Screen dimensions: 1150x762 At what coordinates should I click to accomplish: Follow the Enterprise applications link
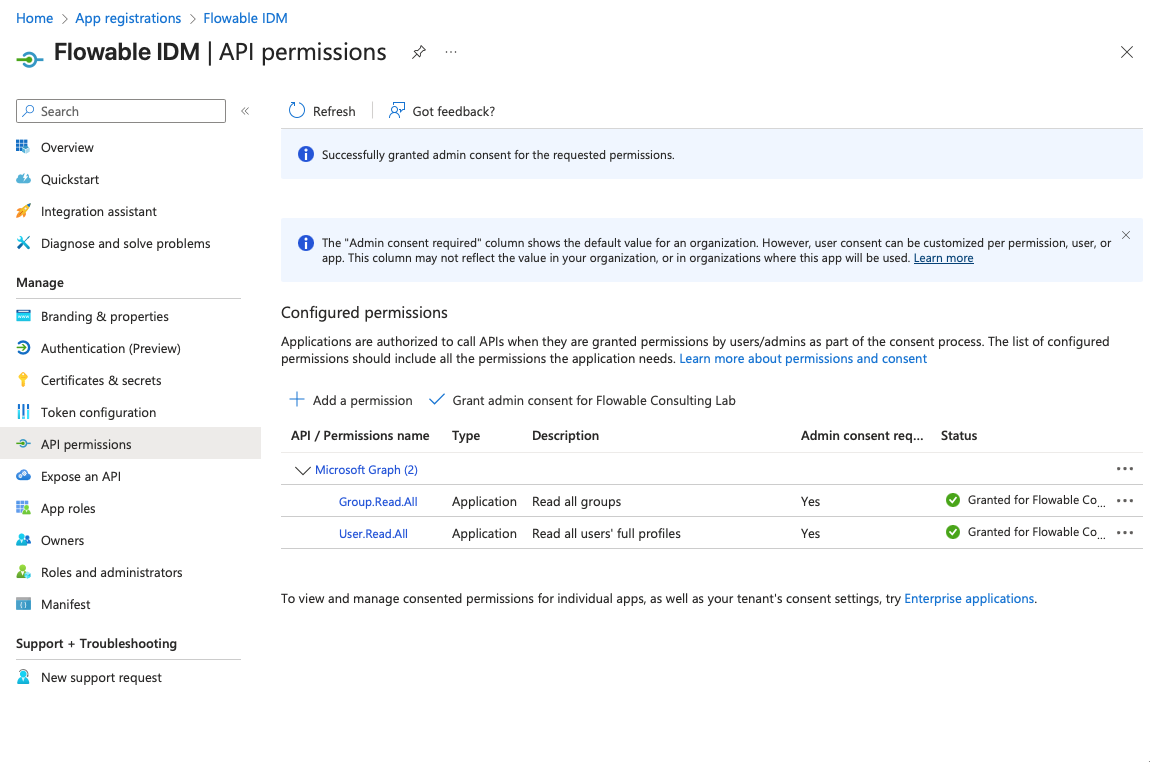point(968,599)
